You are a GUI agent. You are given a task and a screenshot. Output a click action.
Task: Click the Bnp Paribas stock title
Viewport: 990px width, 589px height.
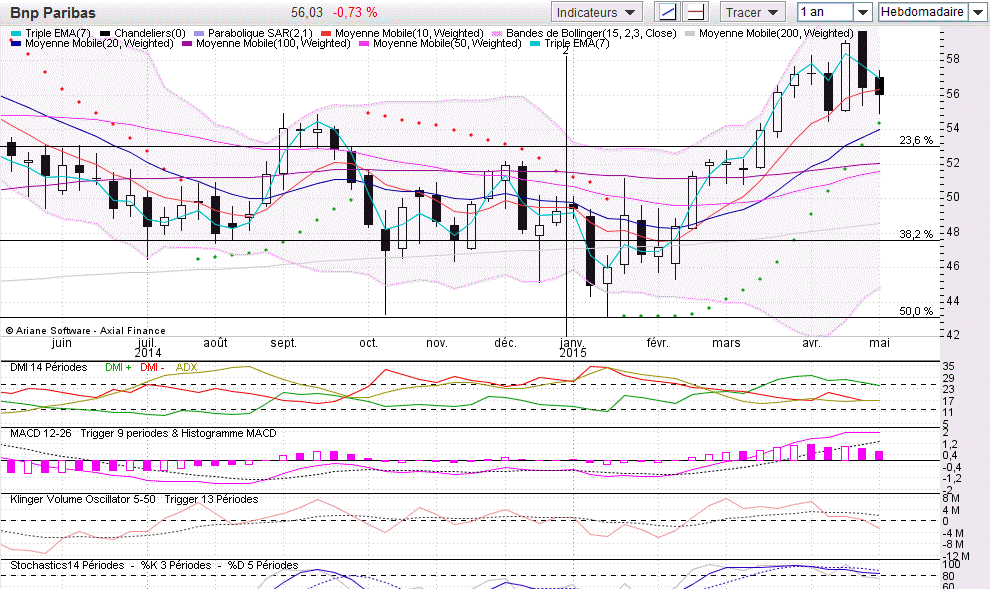point(53,13)
